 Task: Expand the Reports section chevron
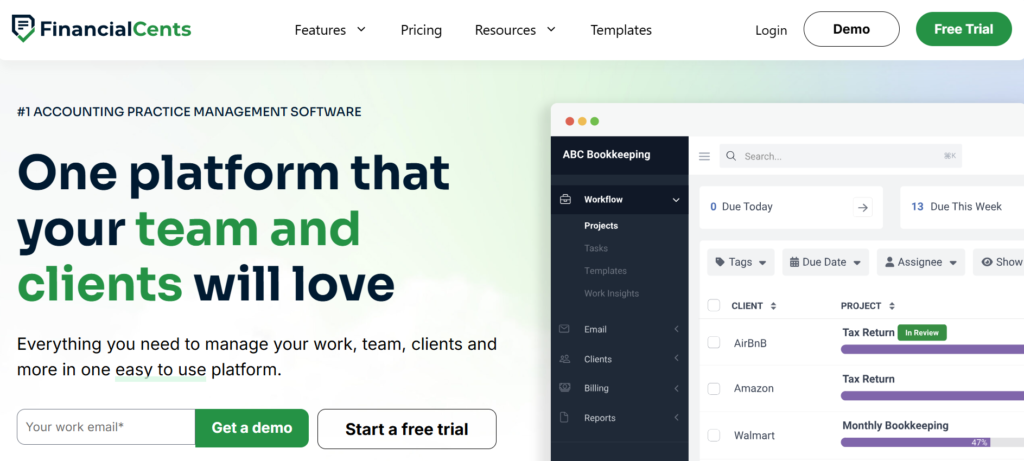click(677, 417)
